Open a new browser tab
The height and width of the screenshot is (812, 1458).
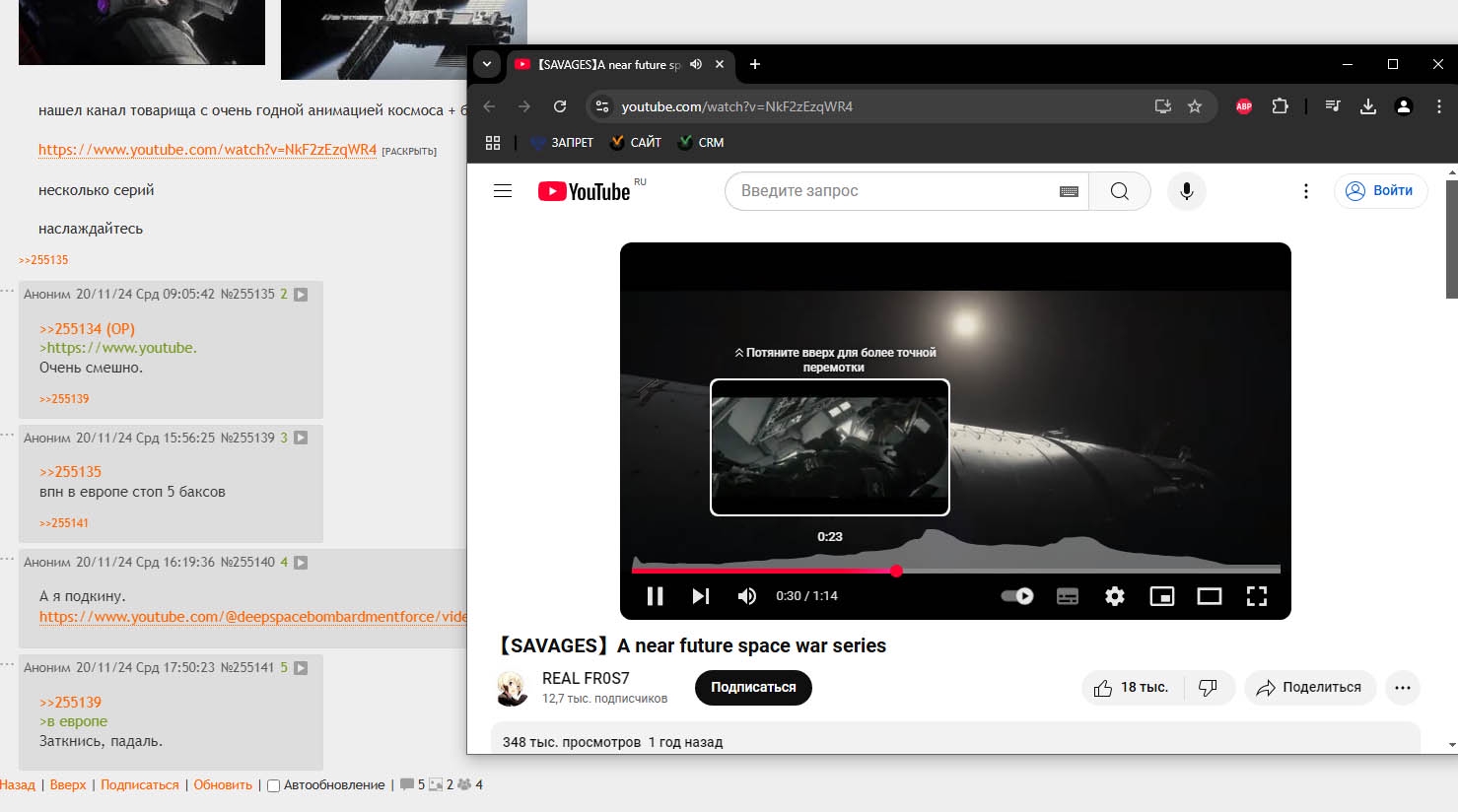(755, 64)
